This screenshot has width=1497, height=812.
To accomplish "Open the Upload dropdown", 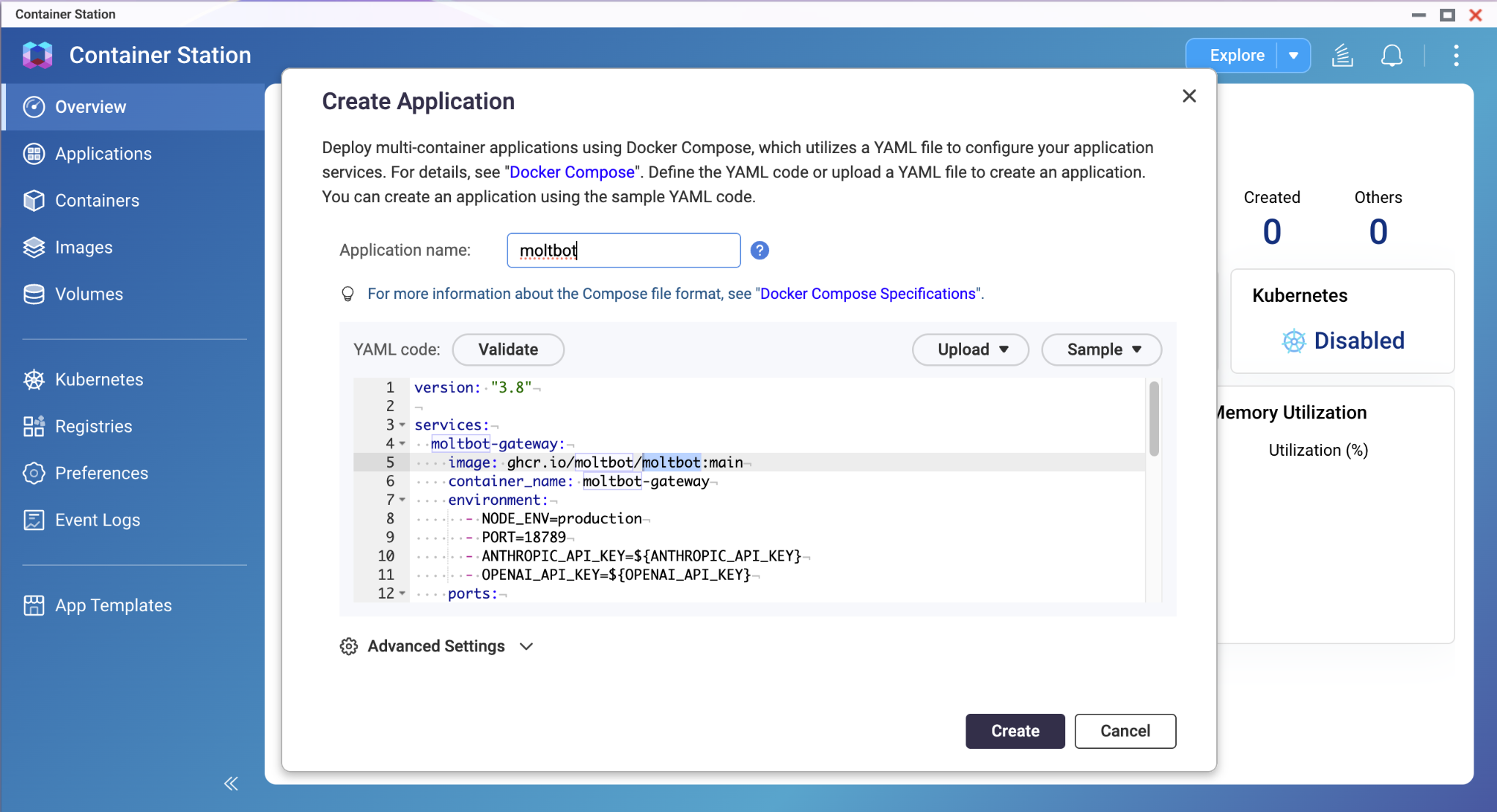I will (971, 350).
